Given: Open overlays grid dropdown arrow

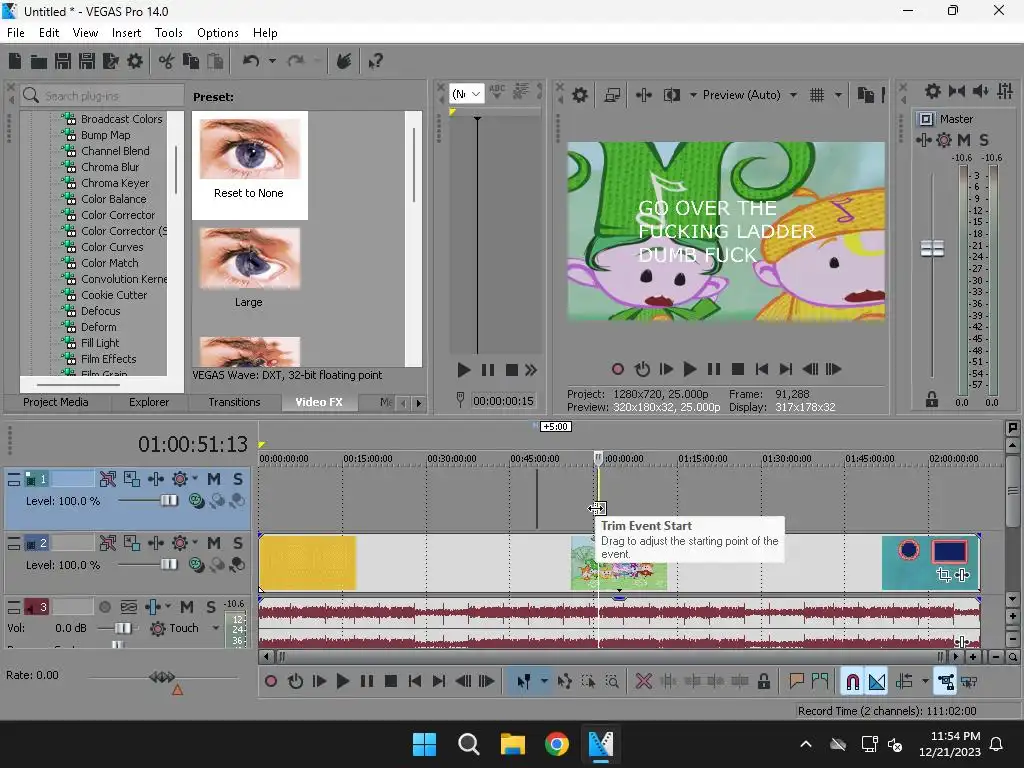Looking at the screenshot, I should (x=838, y=95).
